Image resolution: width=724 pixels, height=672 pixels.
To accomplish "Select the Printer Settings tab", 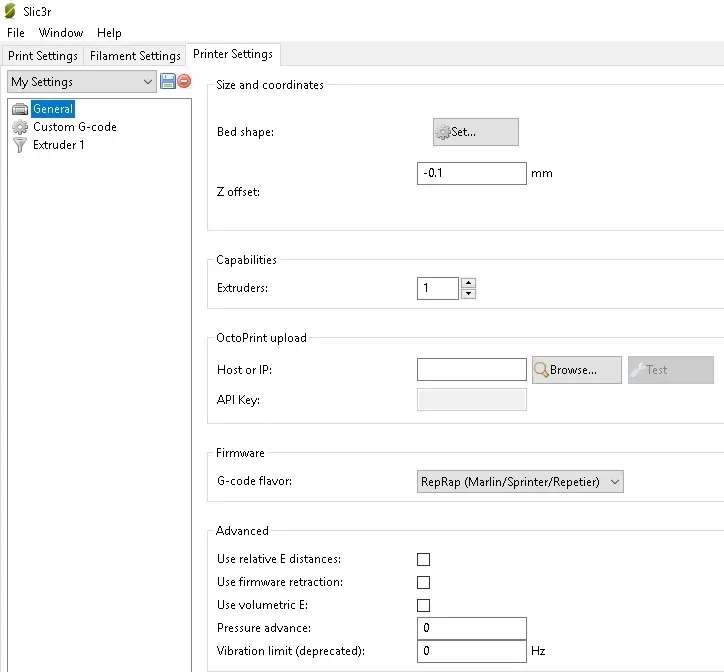I will [x=233, y=54].
